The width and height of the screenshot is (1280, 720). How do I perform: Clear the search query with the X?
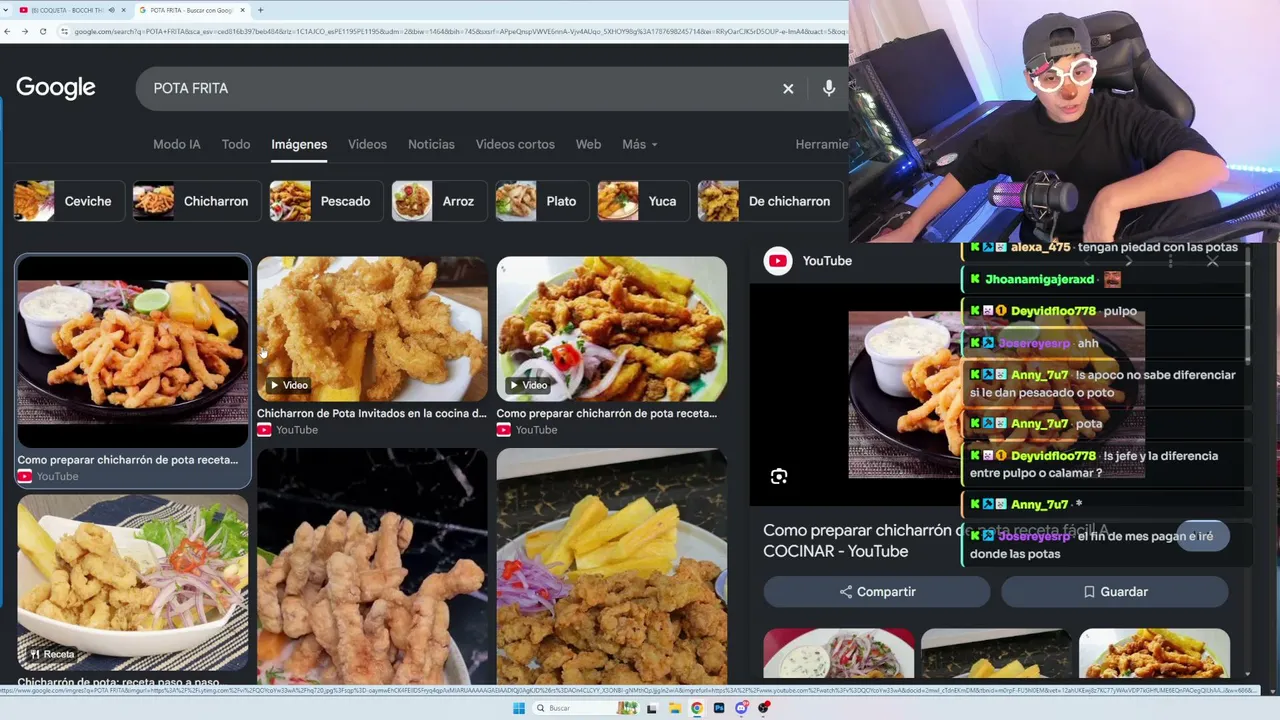(788, 88)
